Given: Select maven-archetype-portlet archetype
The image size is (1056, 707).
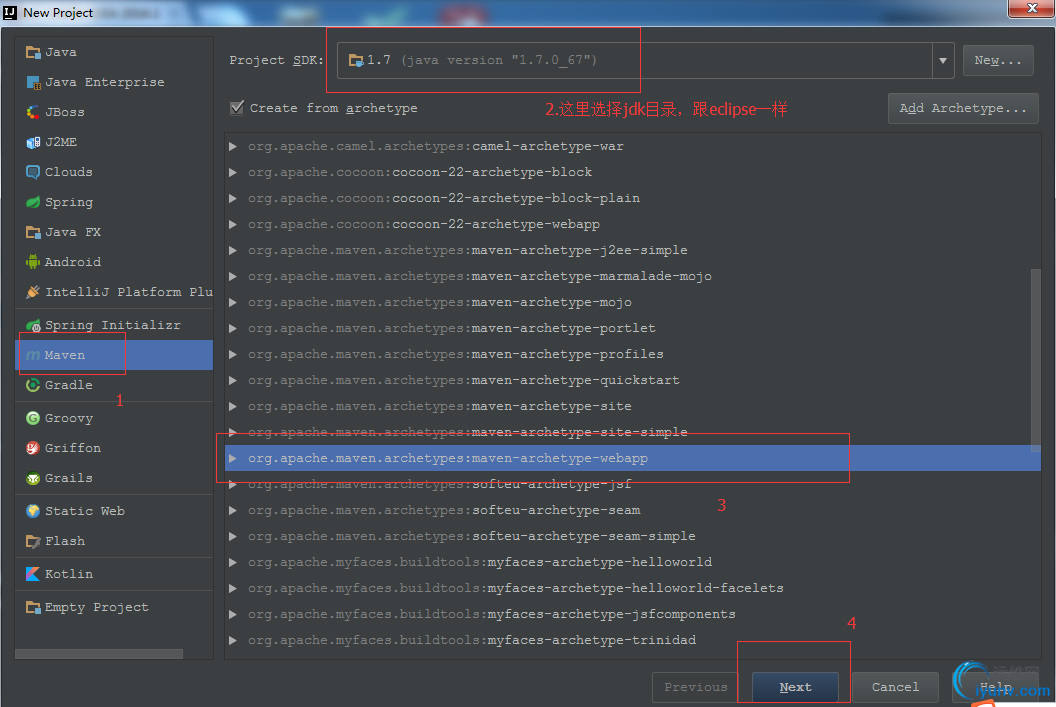Looking at the screenshot, I should coord(632,329).
